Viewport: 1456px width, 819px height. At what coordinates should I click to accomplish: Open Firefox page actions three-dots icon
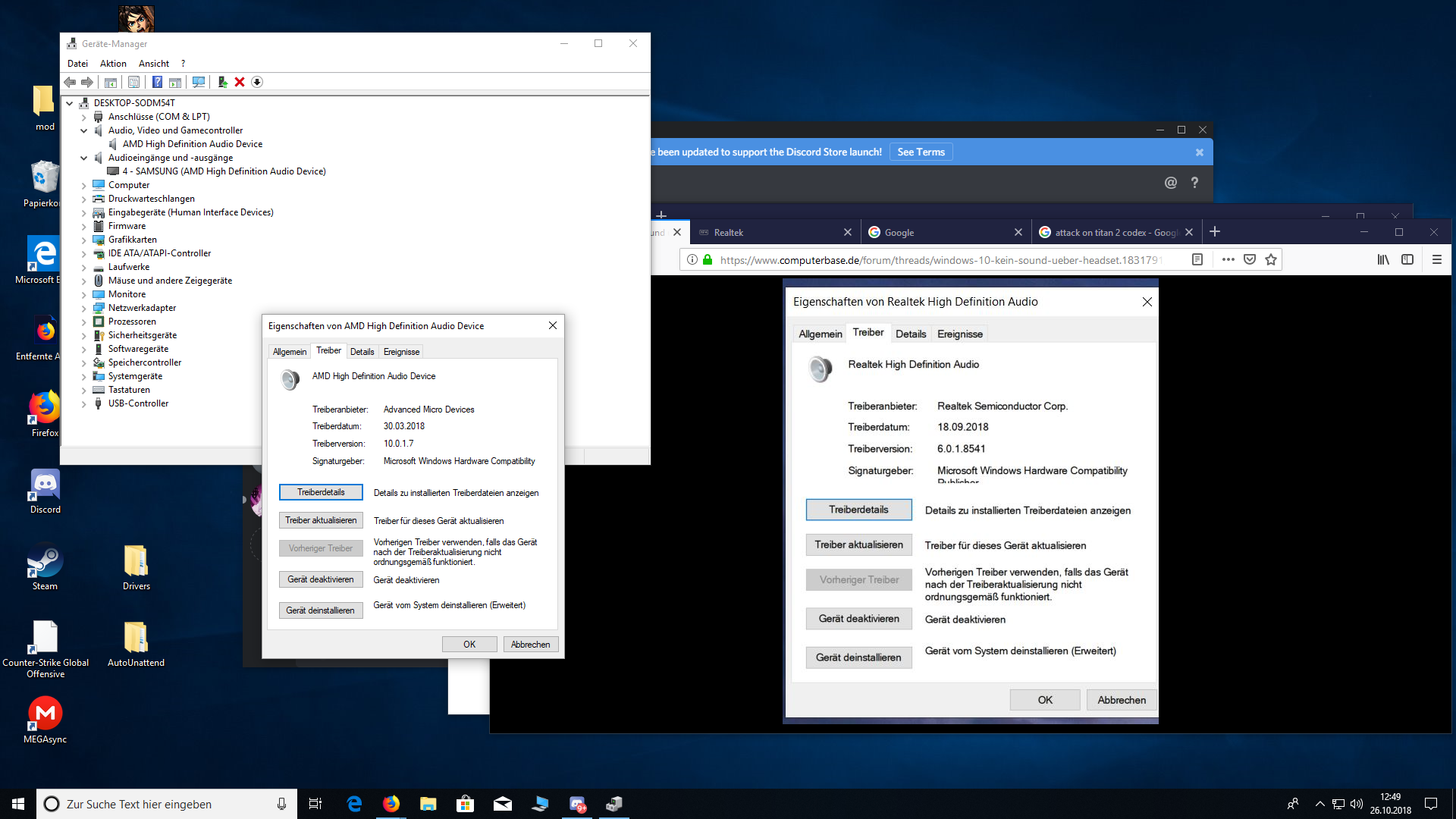(x=1228, y=259)
